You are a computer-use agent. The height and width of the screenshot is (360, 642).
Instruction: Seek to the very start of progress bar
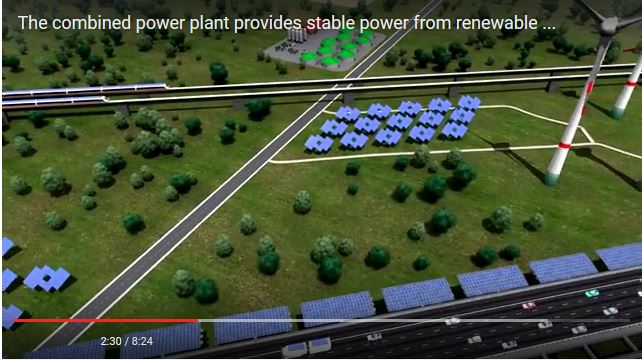(14, 320)
